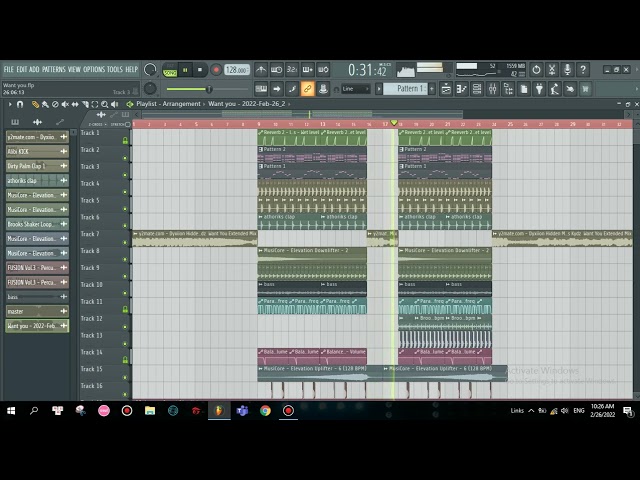Select the pencil draw tool
The height and width of the screenshot is (480, 640).
tap(36, 104)
